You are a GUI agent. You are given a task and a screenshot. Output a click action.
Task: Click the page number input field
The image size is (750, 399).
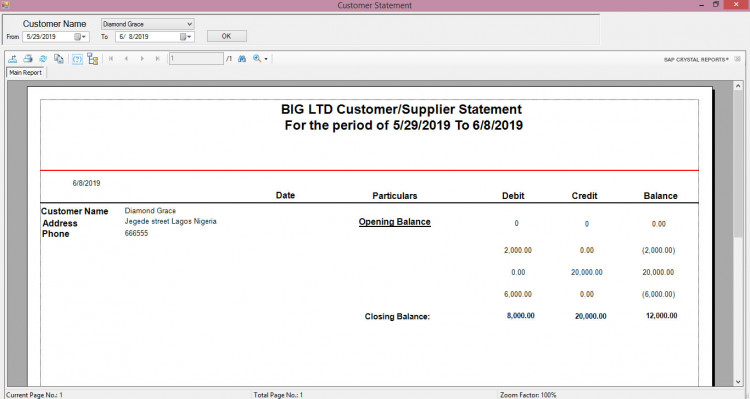(196, 59)
